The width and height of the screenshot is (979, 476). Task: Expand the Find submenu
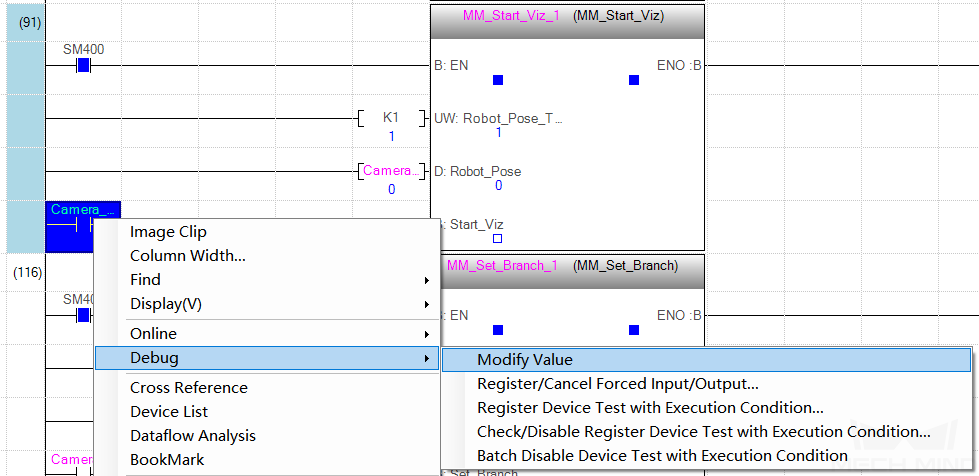tap(267, 280)
